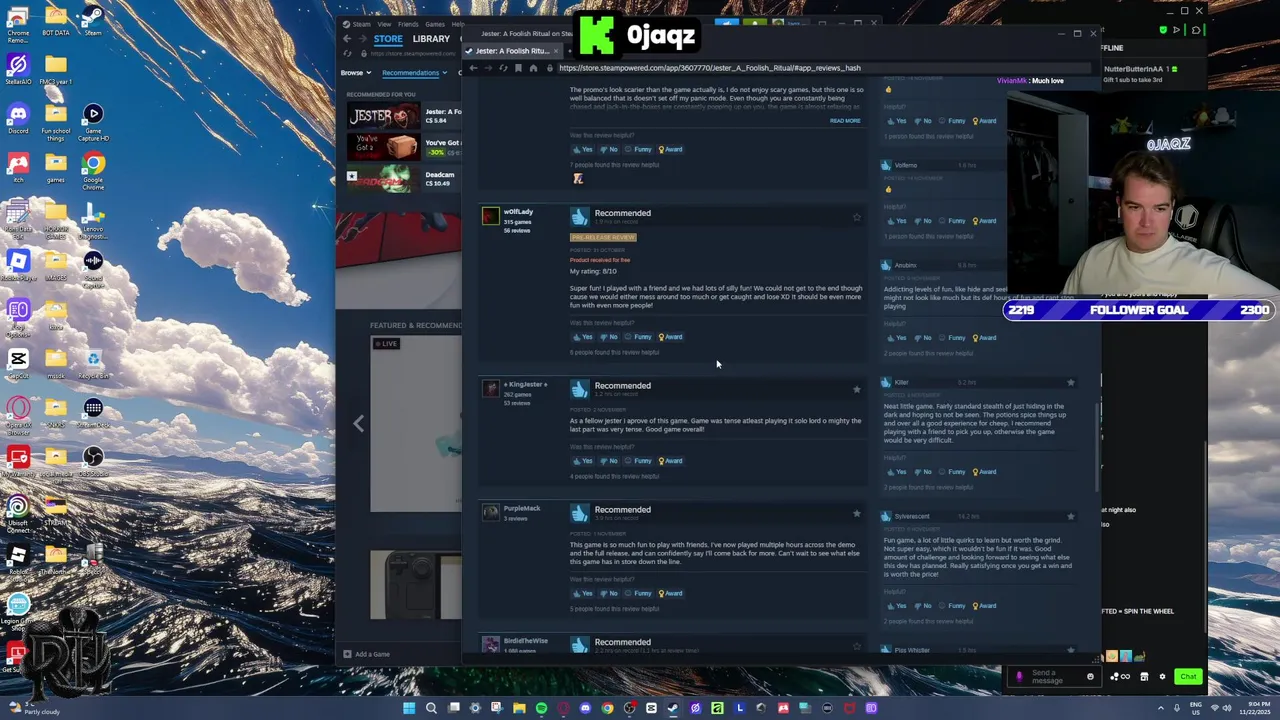The image size is (1280, 720).
Task: Click the star icon on Killer's review
Action: click(x=1070, y=382)
